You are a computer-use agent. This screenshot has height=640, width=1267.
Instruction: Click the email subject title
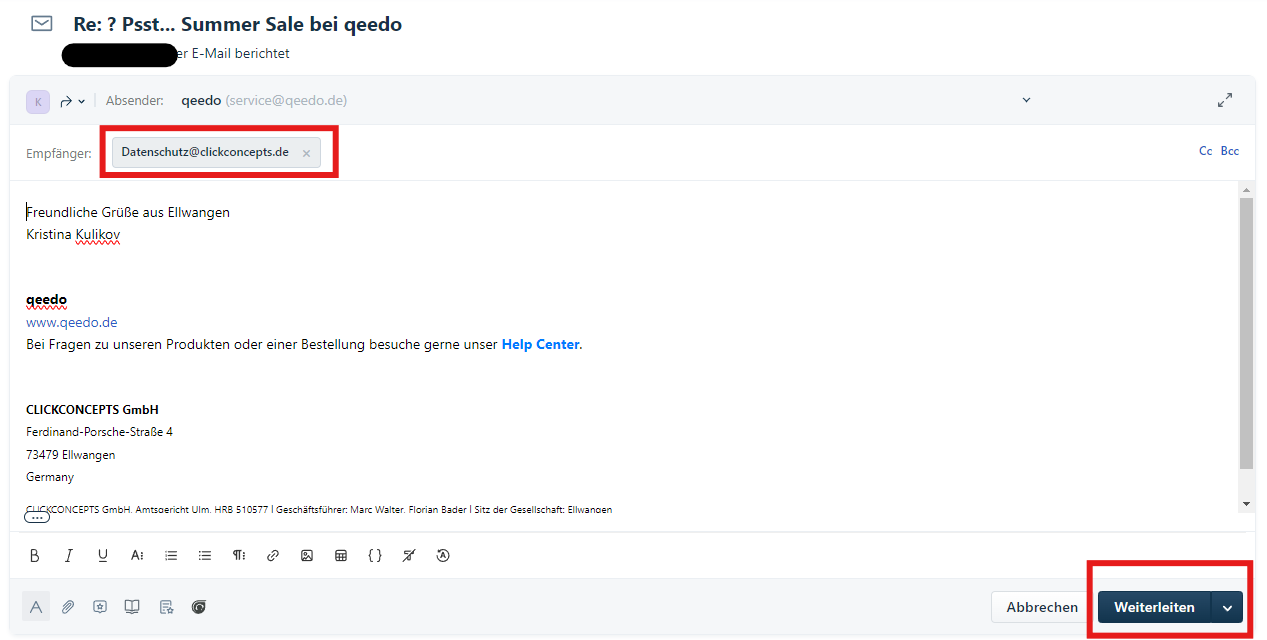(238, 24)
